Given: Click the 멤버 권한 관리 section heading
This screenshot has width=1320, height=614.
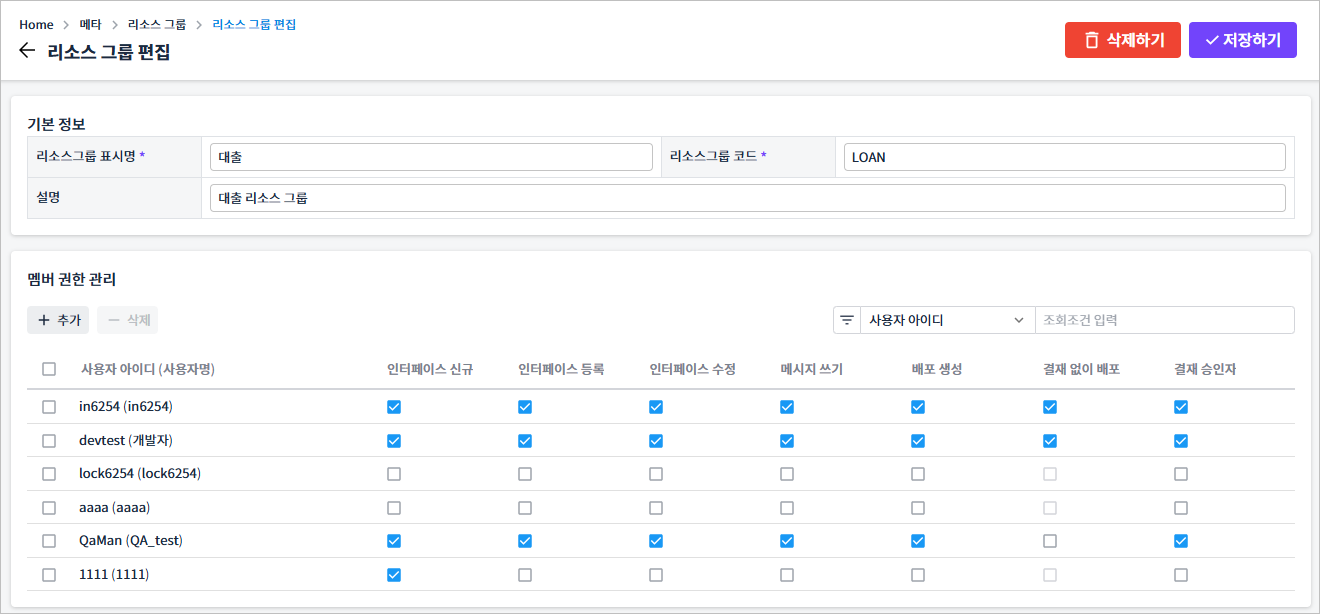Looking at the screenshot, I should 72,279.
